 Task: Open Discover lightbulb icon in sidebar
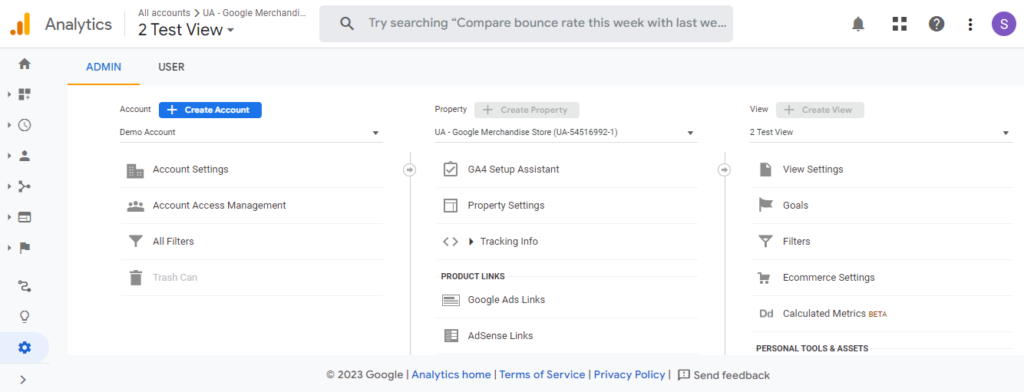point(24,317)
